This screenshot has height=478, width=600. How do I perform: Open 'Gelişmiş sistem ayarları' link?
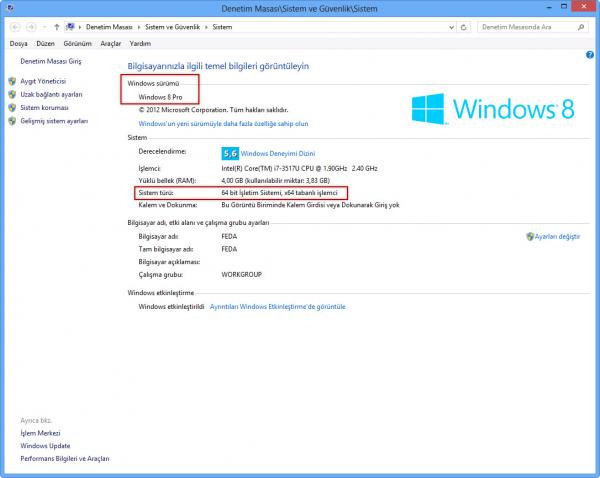54,121
